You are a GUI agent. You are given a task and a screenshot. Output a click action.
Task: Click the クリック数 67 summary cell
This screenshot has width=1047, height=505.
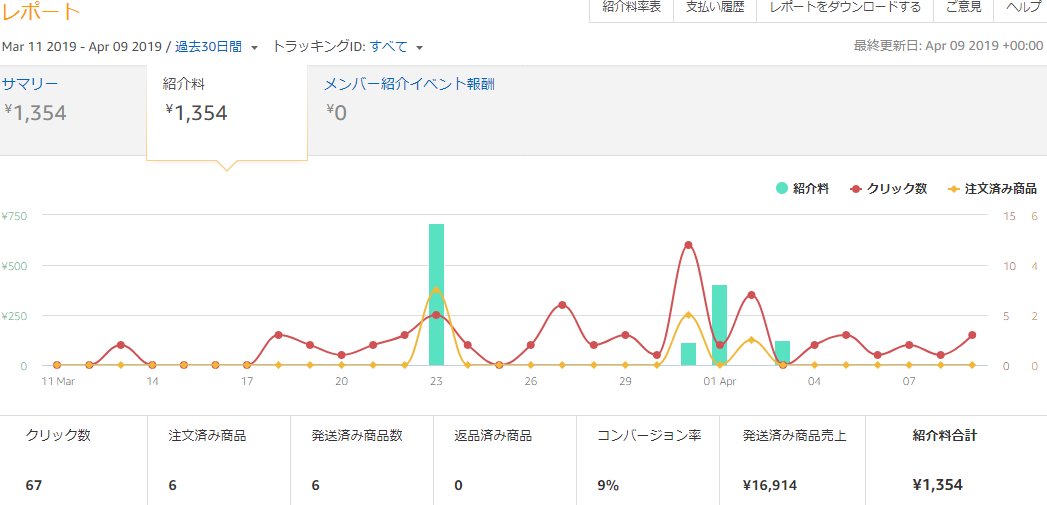point(73,460)
